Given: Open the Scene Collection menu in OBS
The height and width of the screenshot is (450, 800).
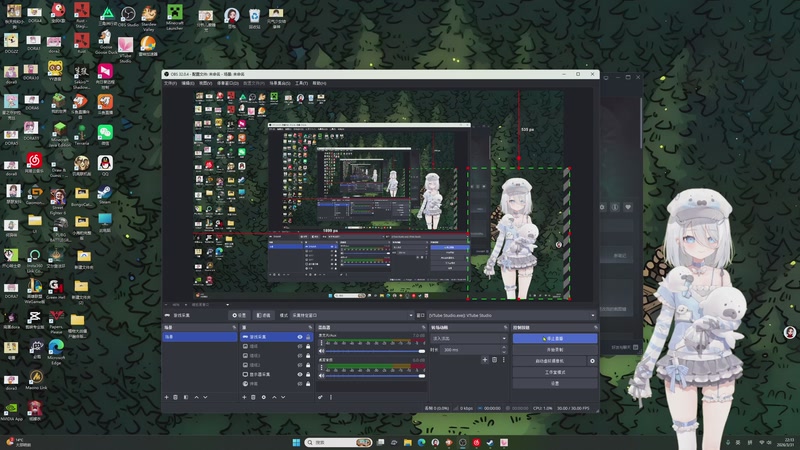Looking at the screenshot, I should pos(280,83).
